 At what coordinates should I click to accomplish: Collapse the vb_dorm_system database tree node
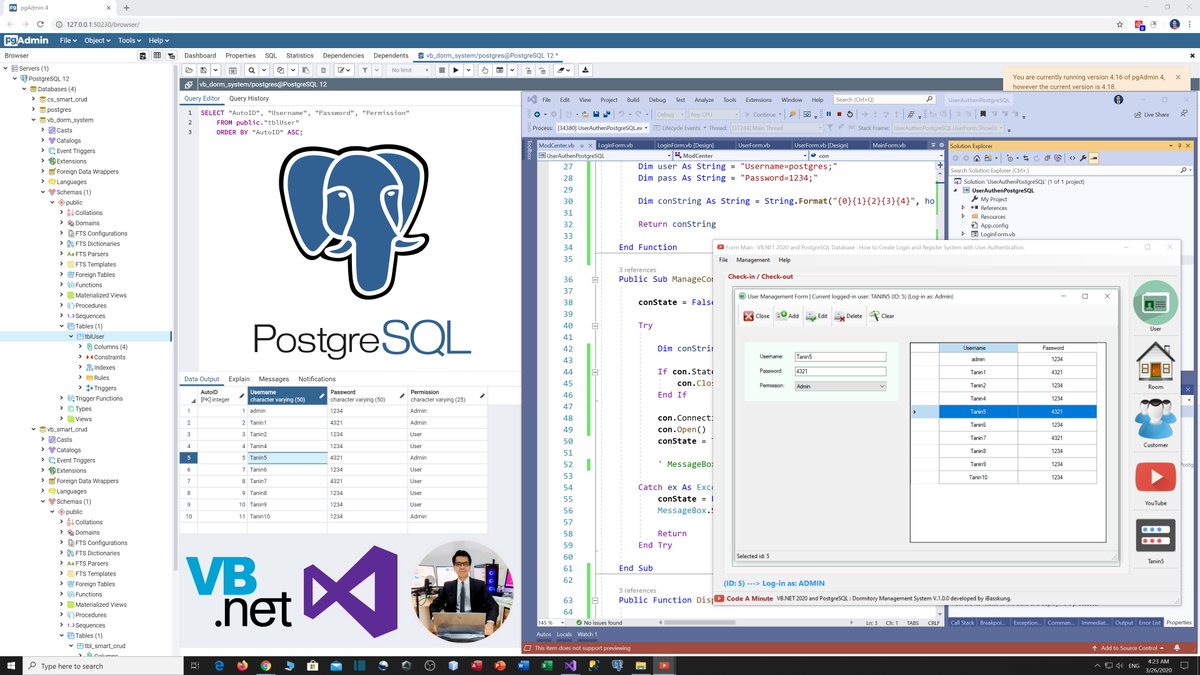35,120
